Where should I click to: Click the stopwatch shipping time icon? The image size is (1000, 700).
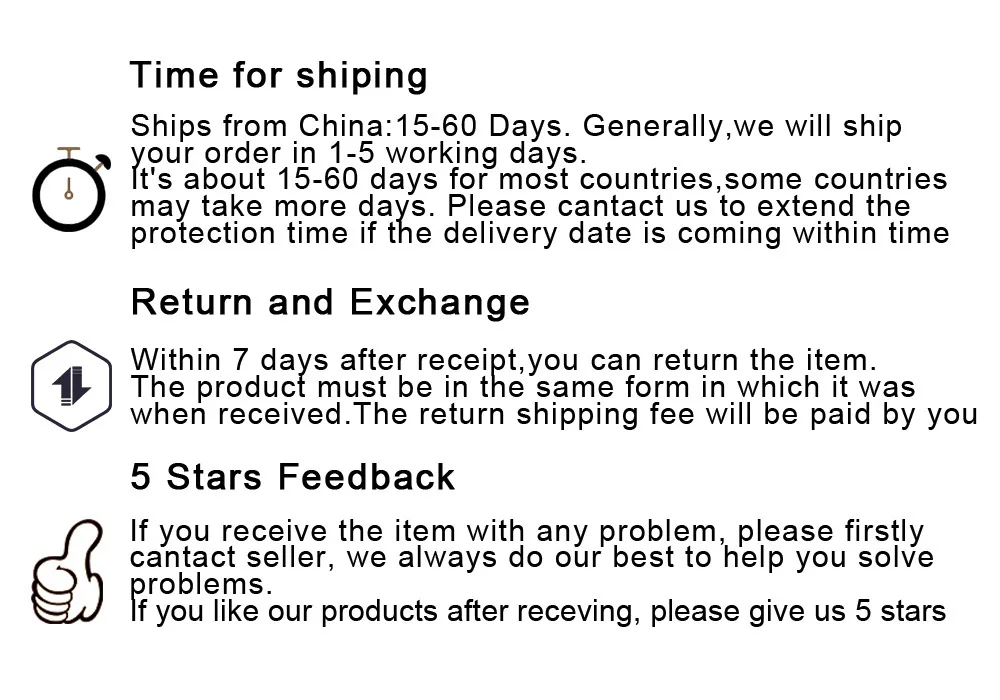(x=70, y=189)
